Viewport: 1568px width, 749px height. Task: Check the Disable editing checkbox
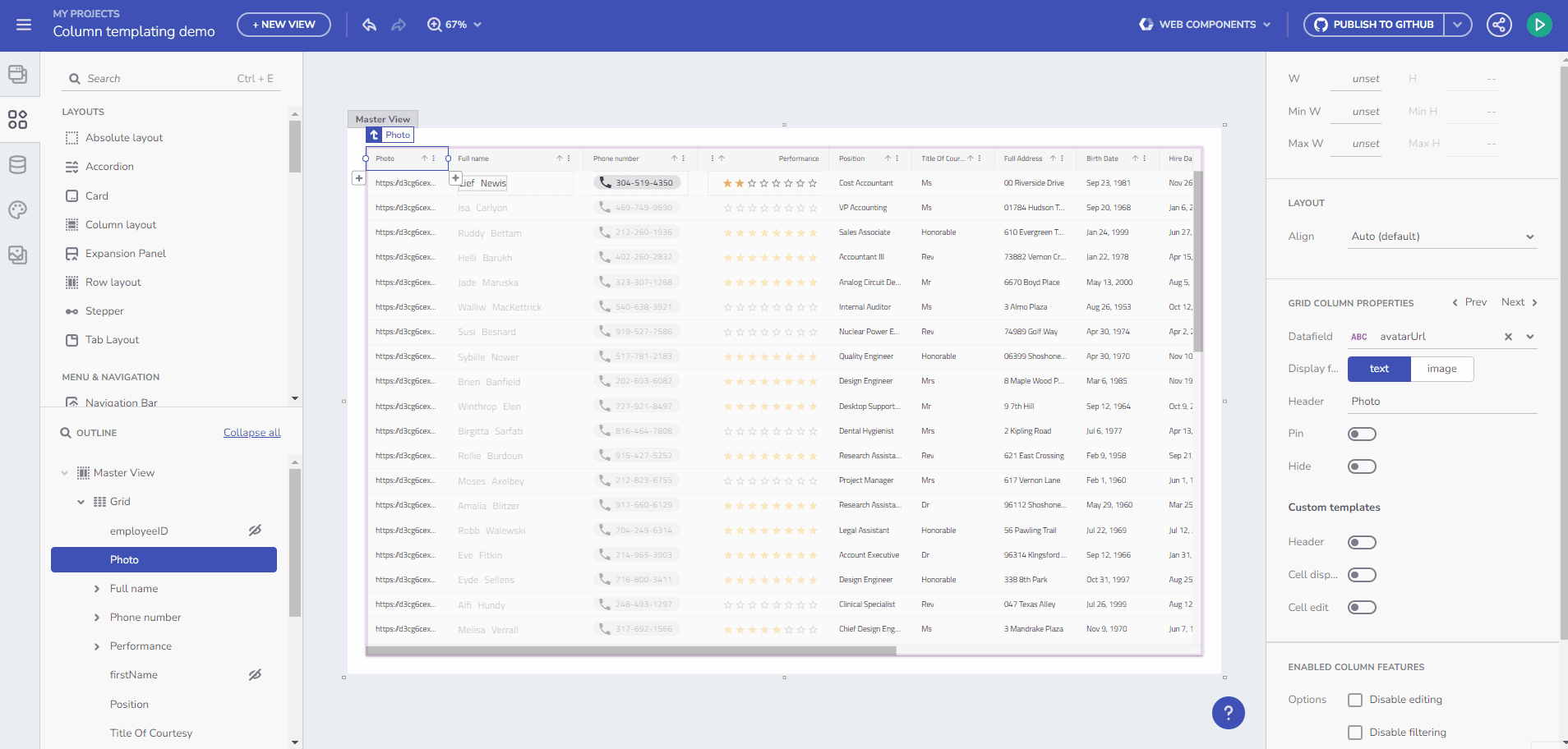(1355, 700)
